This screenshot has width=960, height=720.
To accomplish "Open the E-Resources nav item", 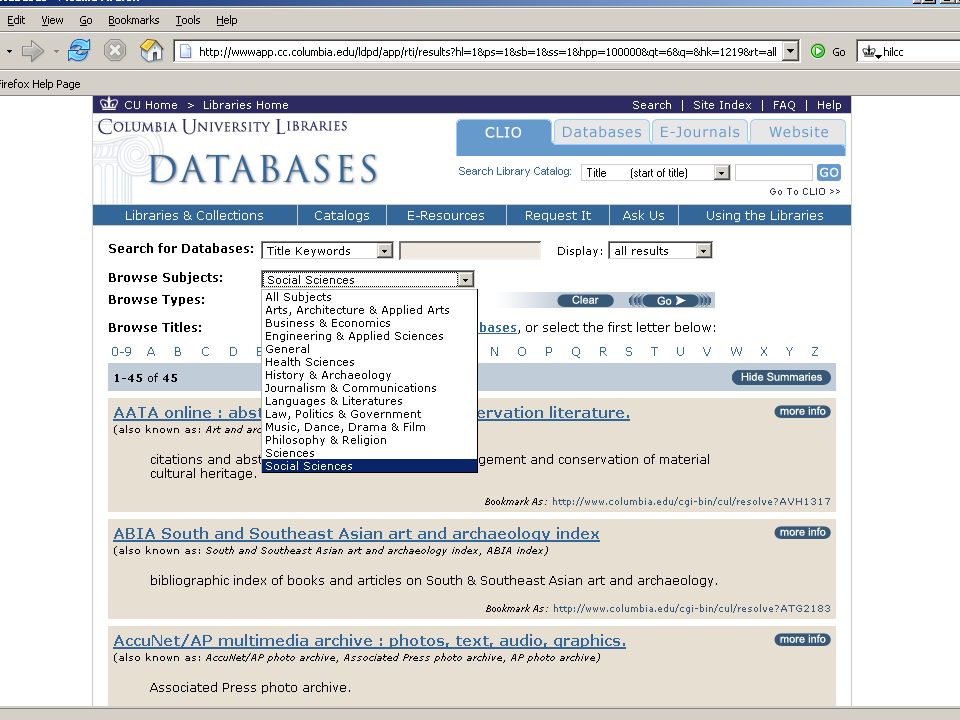I will (x=446, y=216).
